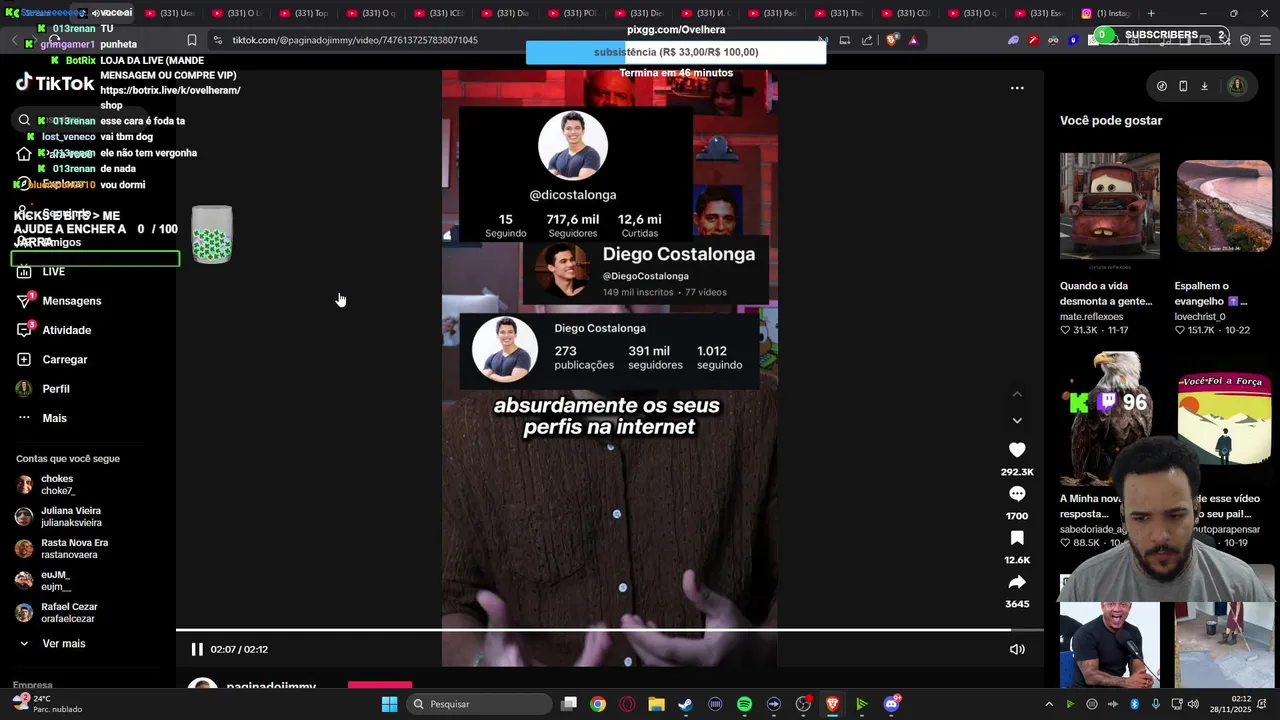Expand followed accounts with Ver mais
Viewport: 1280px width, 720px height.
click(x=63, y=644)
